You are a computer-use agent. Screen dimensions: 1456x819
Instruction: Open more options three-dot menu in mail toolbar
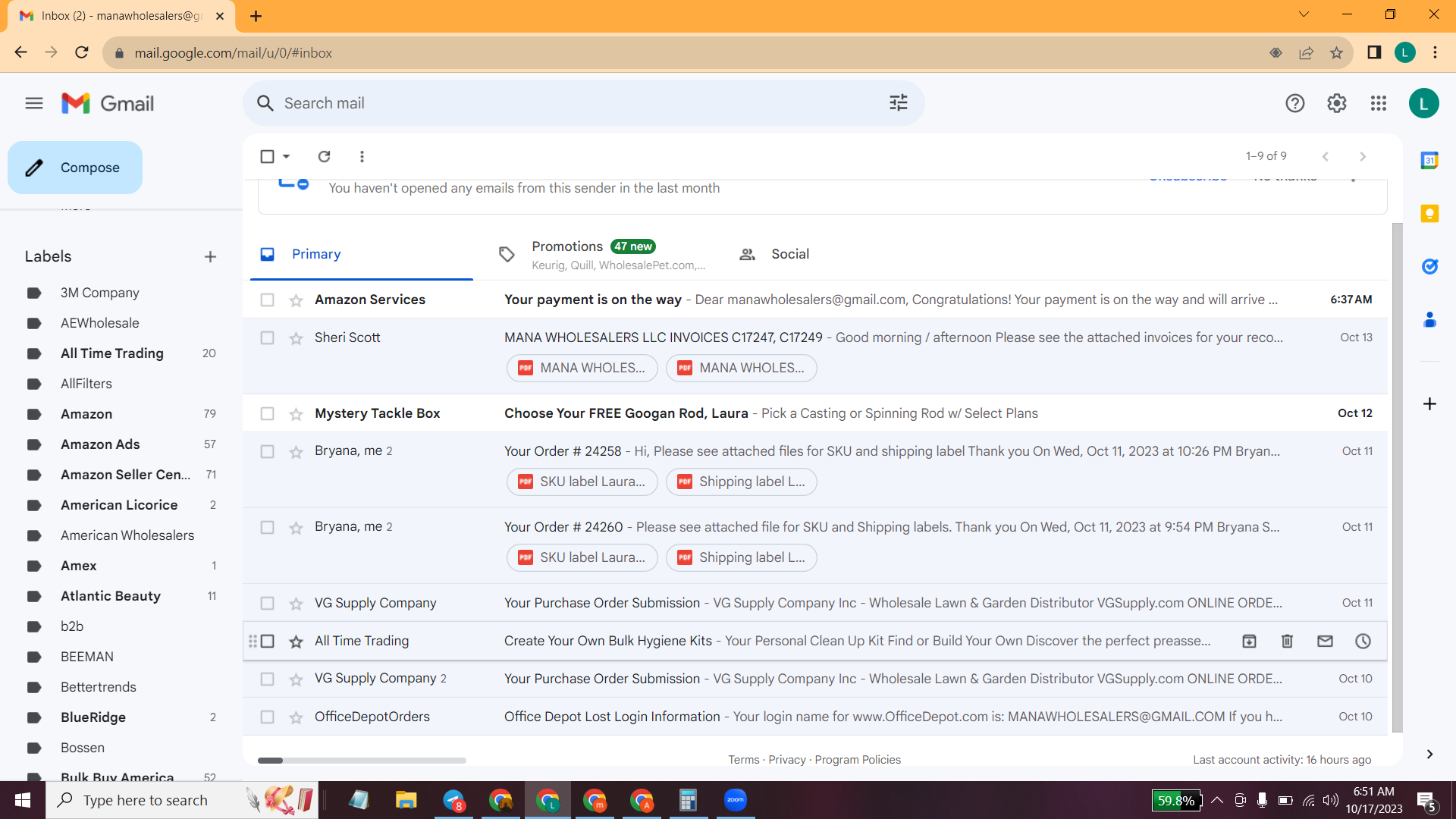coord(362,156)
